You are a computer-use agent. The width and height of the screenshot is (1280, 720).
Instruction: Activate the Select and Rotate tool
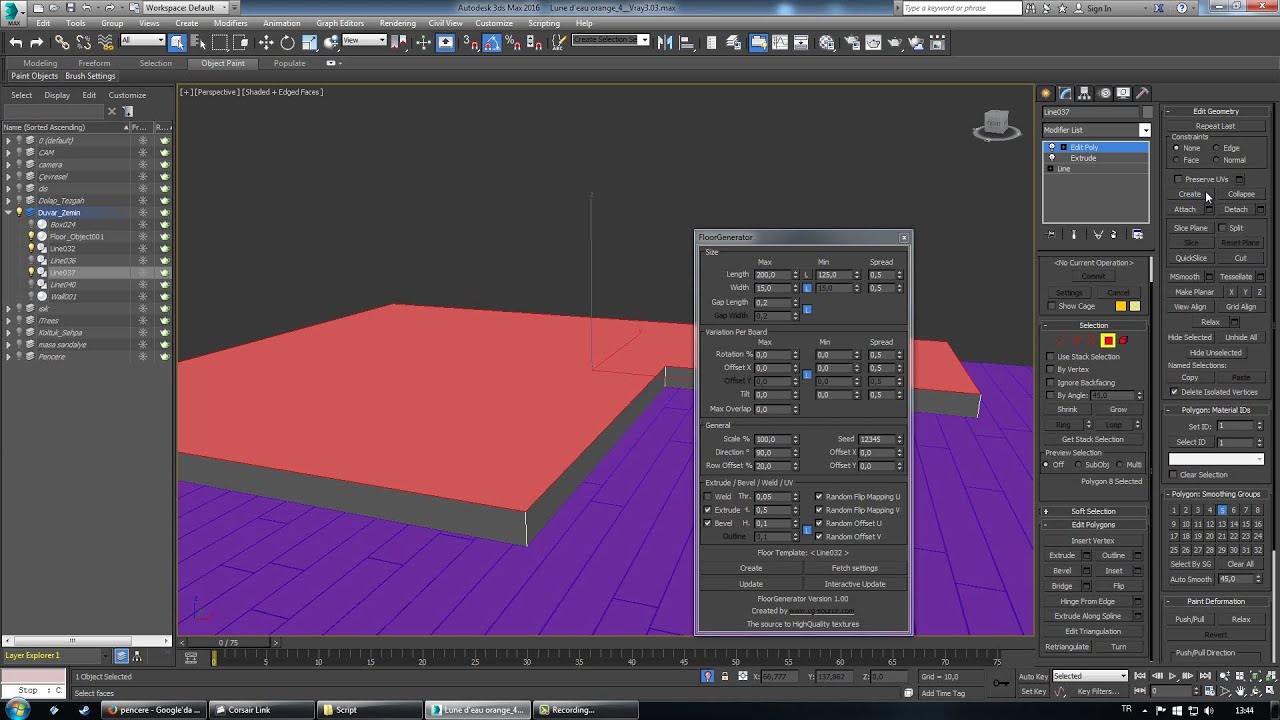pyautogui.click(x=287, y=42)
